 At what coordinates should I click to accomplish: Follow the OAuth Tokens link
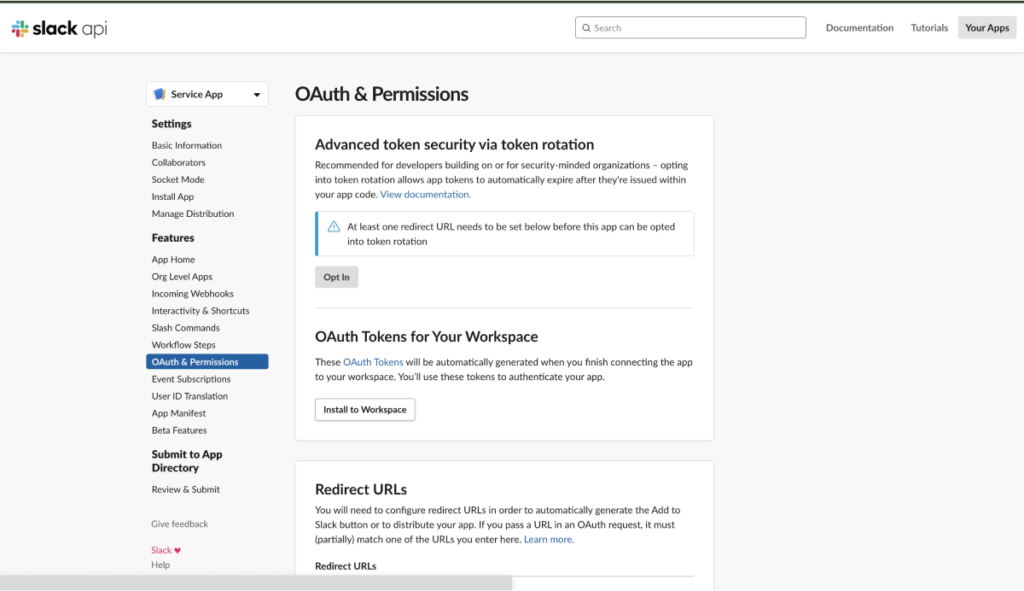point(373,362)
